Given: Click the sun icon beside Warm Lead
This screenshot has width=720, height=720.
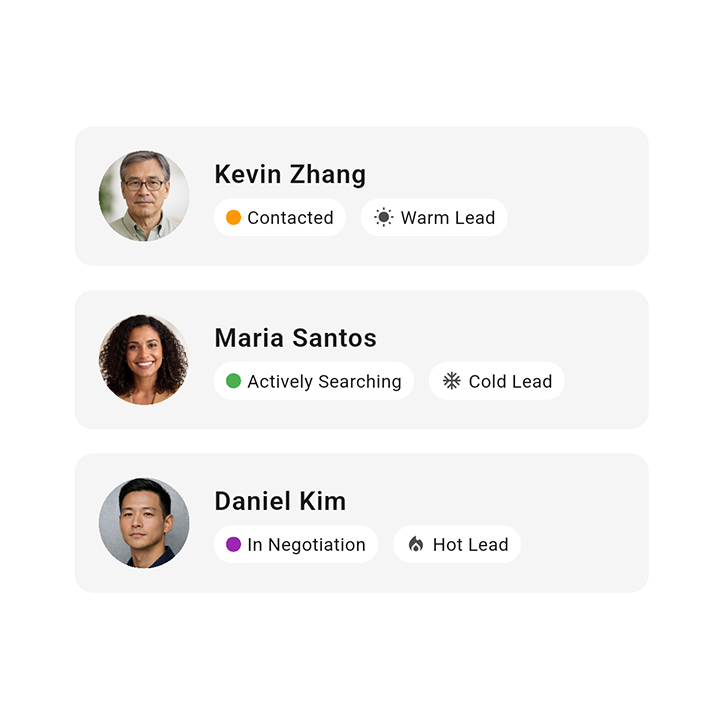Looking at the screenshot, I should click(x=384, y=218).
